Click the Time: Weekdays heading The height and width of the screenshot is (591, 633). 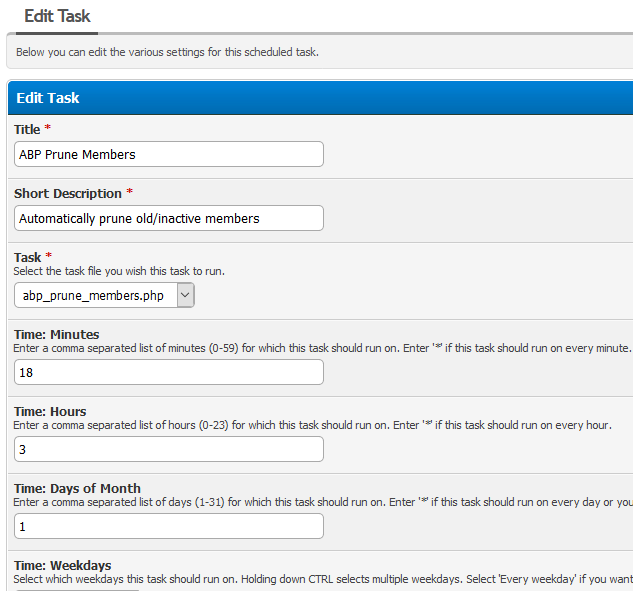coord(62,565)
